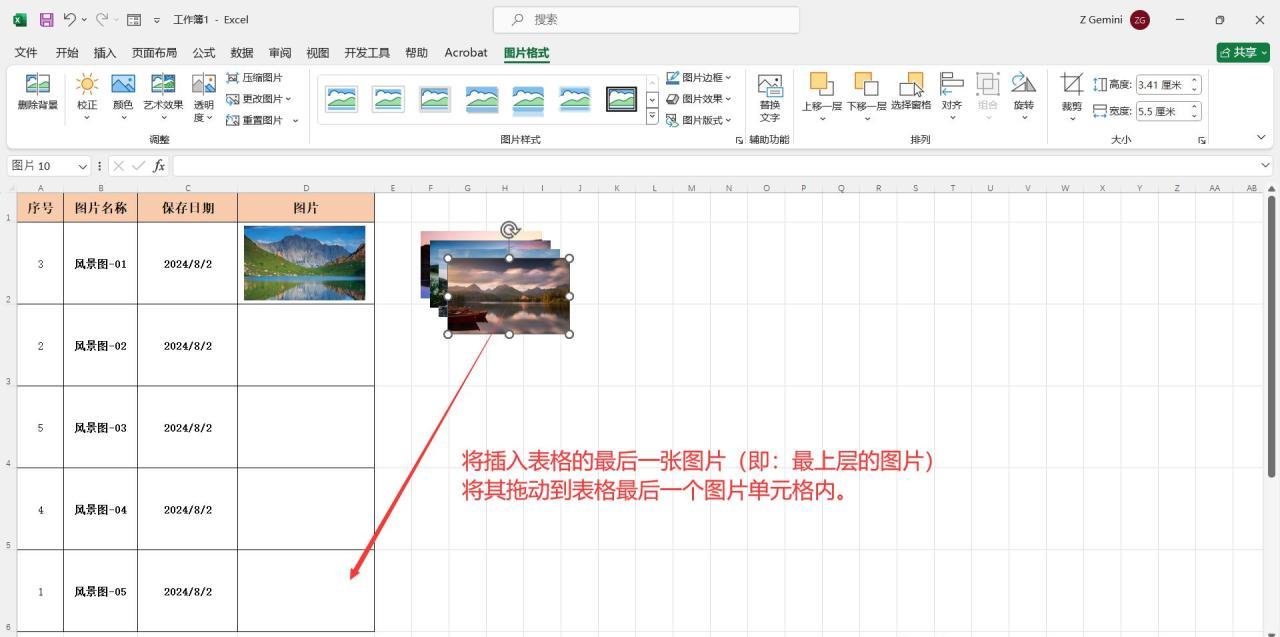
Task: Click the 宽度 width input field
Action: (1161, 111)
